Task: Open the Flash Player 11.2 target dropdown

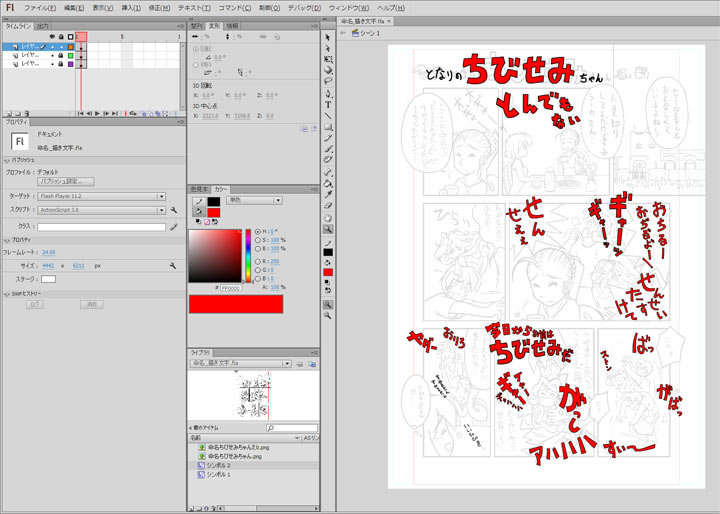Action: [101, 197]
